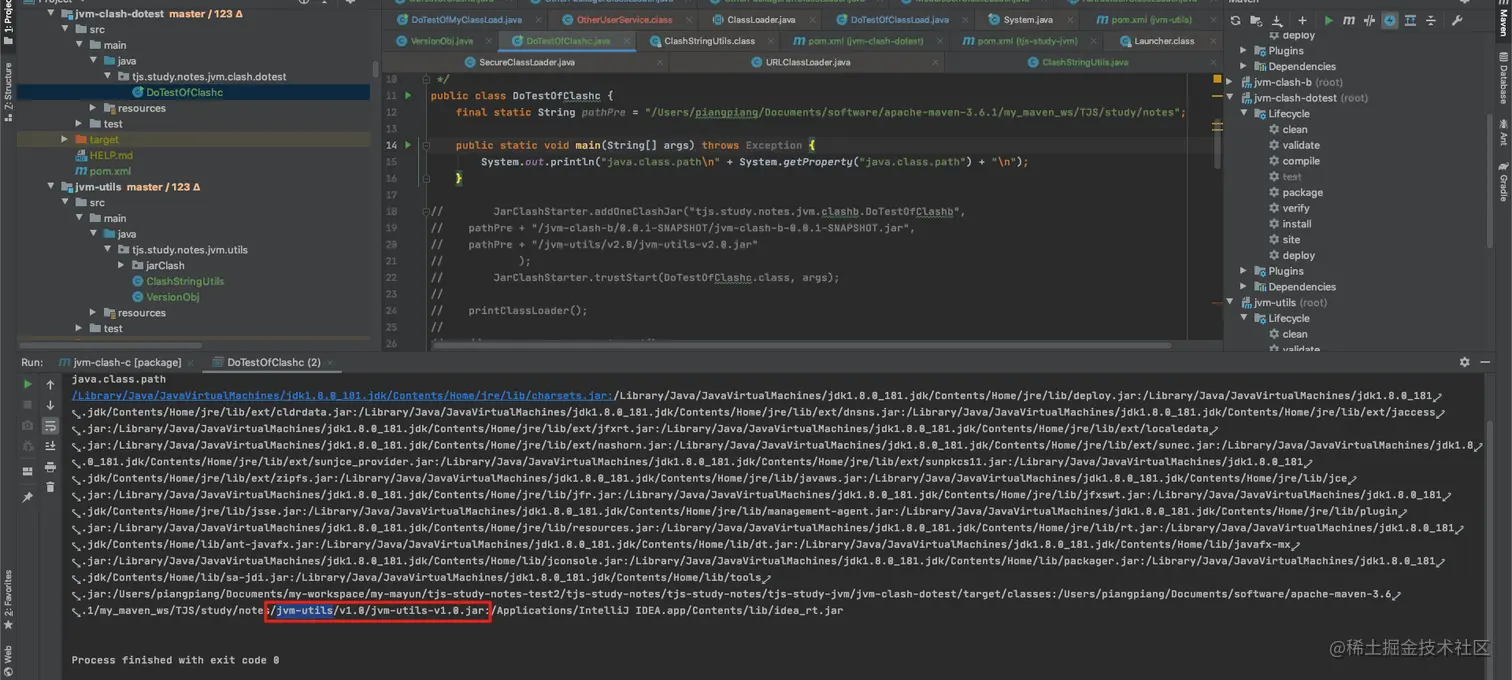Click the green Run Maven Build icon
1512x680 pixels.
tap(1328, 20)
